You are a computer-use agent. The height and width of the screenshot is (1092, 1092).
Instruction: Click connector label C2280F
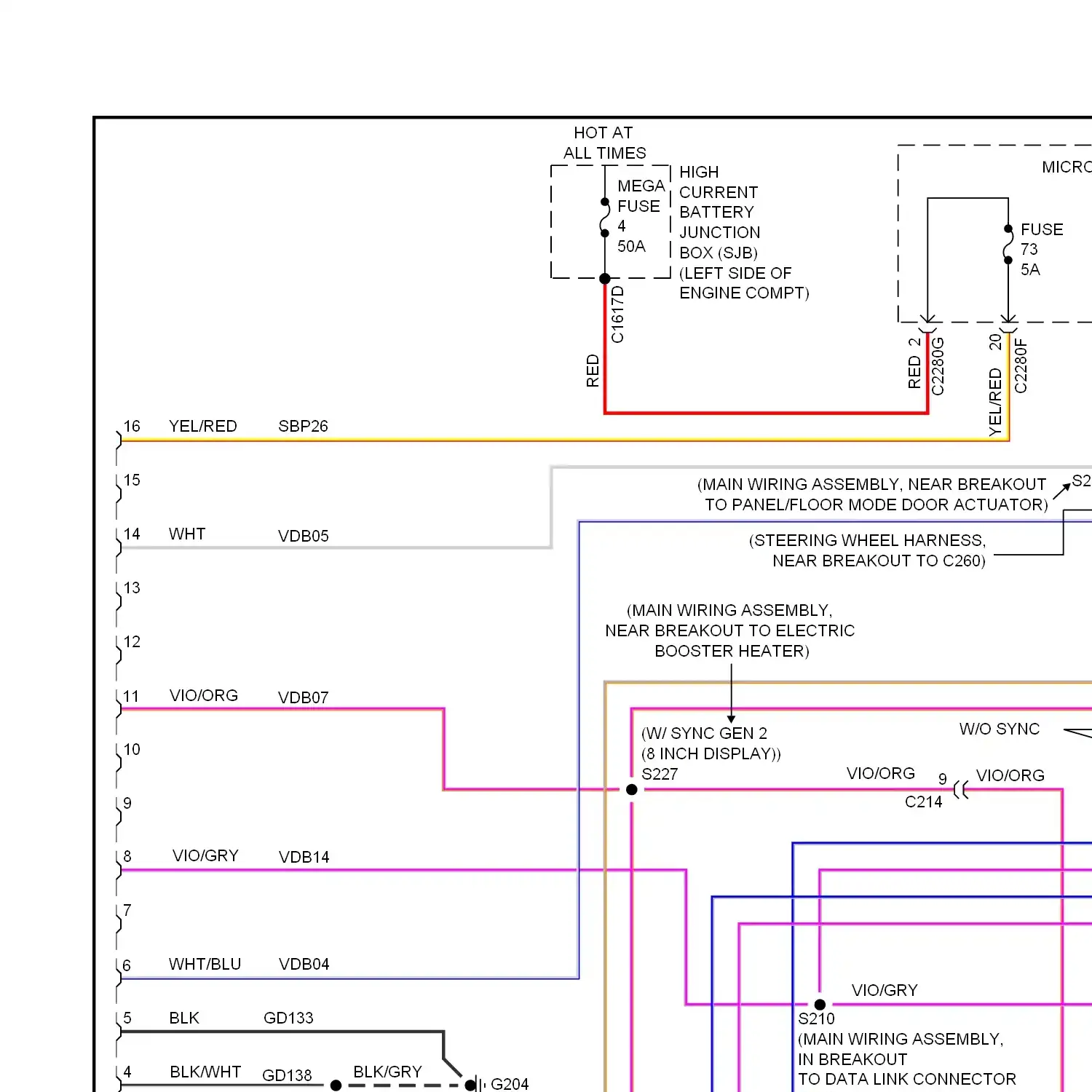pos(1021,366)
